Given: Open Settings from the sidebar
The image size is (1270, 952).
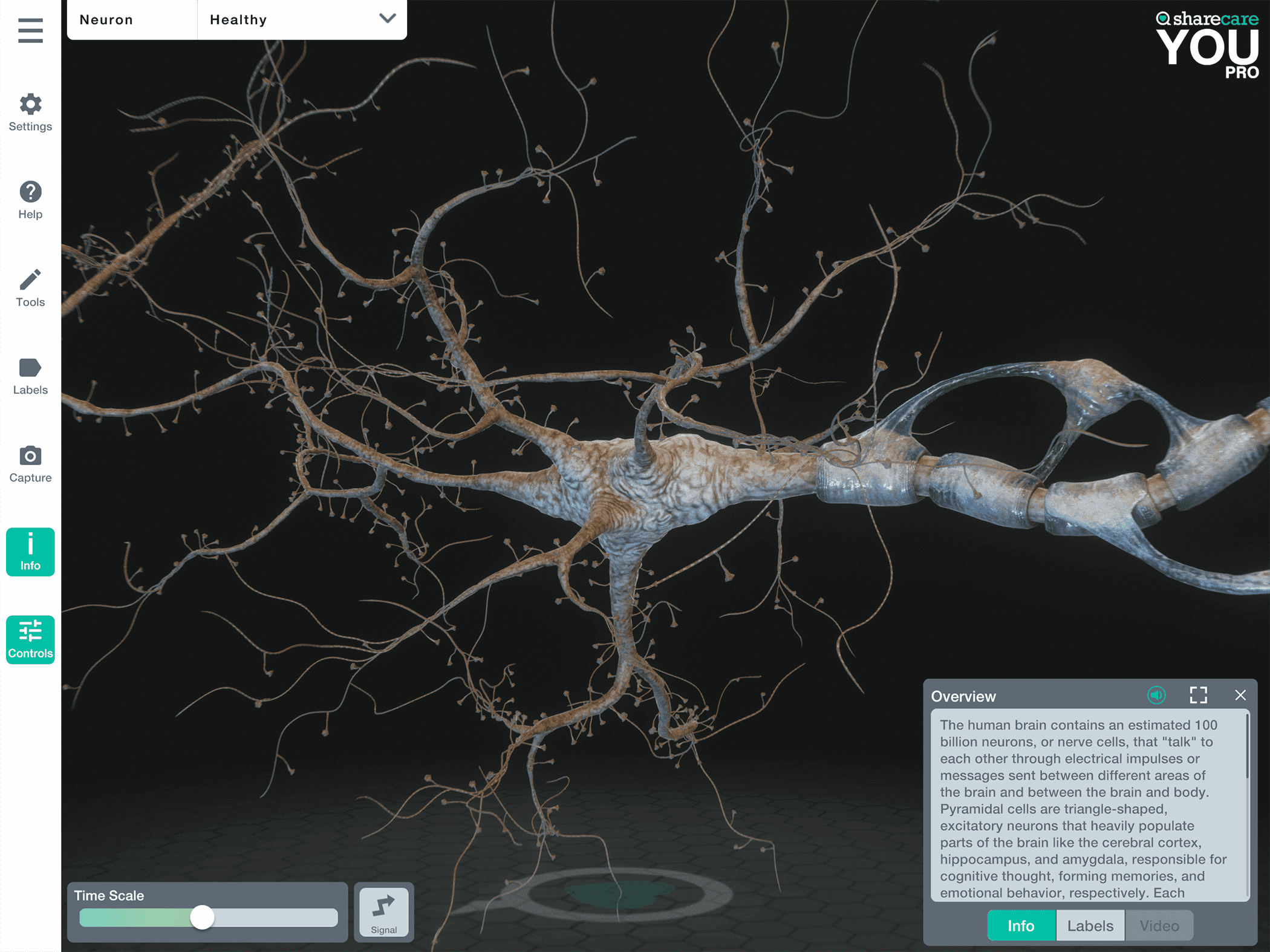Looking at the screenshot, I should point(30,112).
